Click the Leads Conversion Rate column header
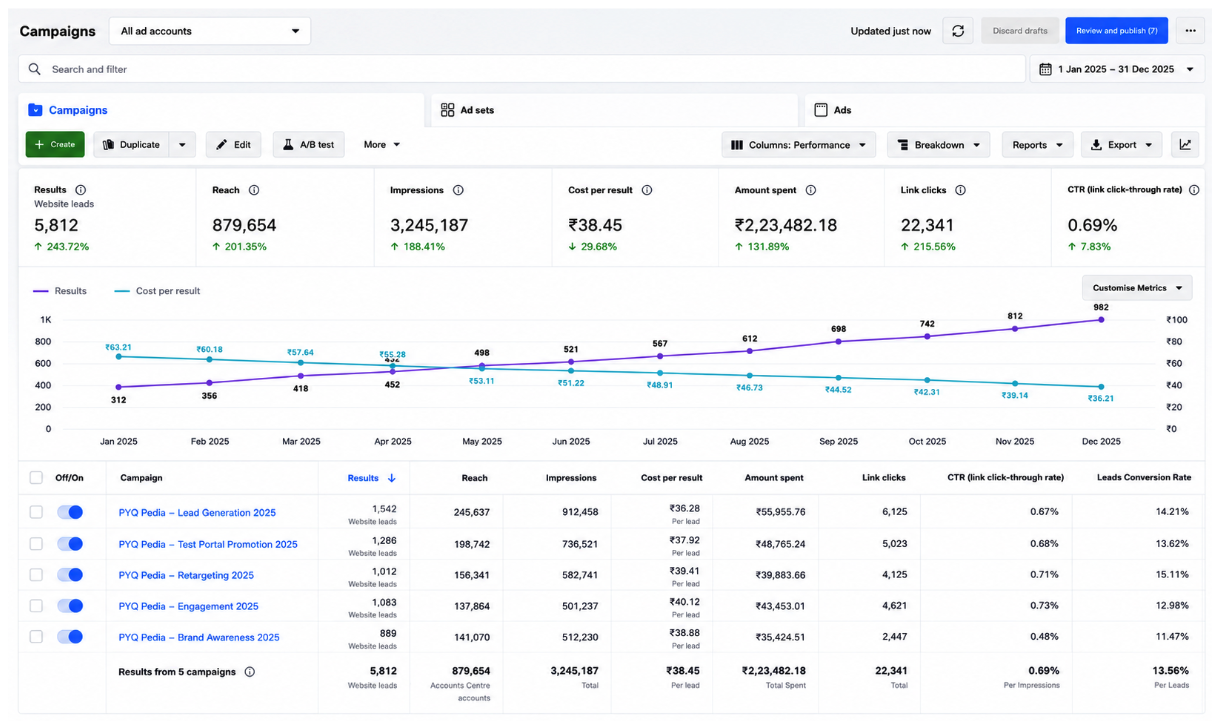 pos(1144,478)
